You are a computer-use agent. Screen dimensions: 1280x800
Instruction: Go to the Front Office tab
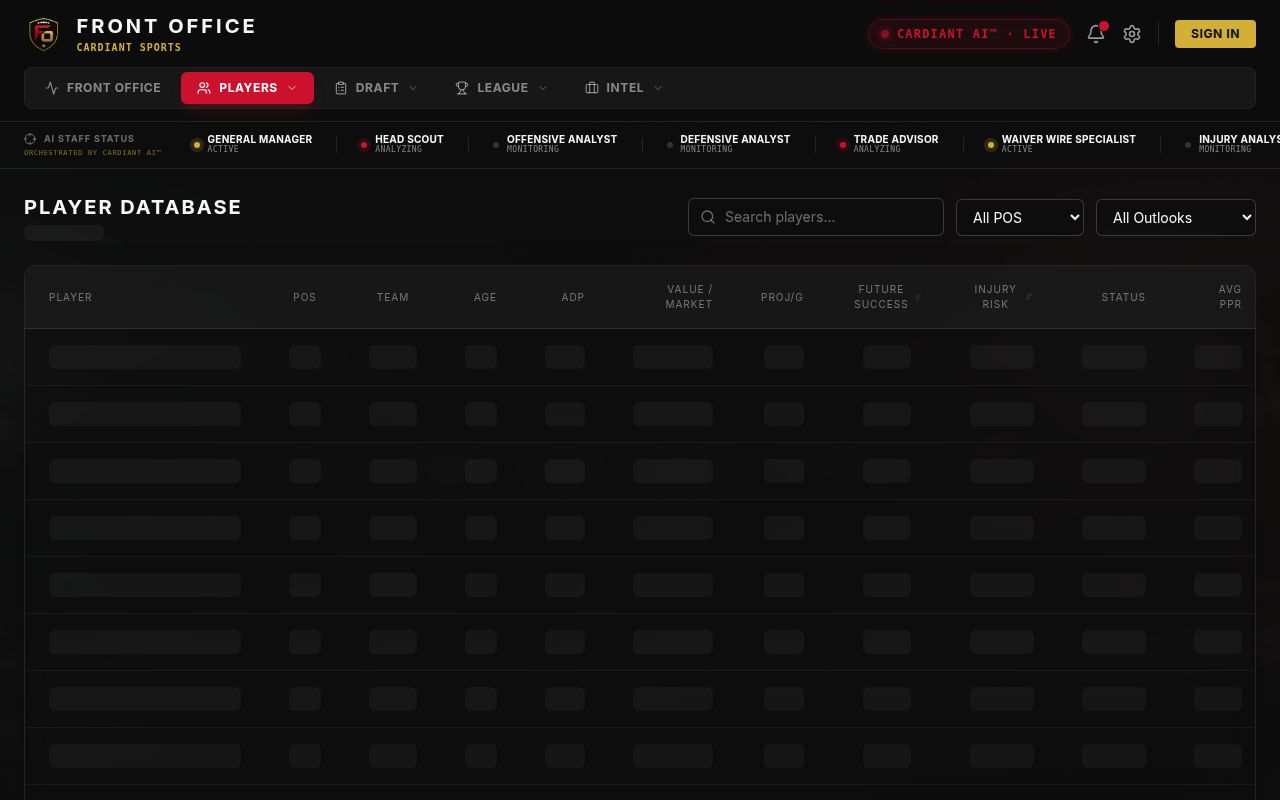pos(103,88)
